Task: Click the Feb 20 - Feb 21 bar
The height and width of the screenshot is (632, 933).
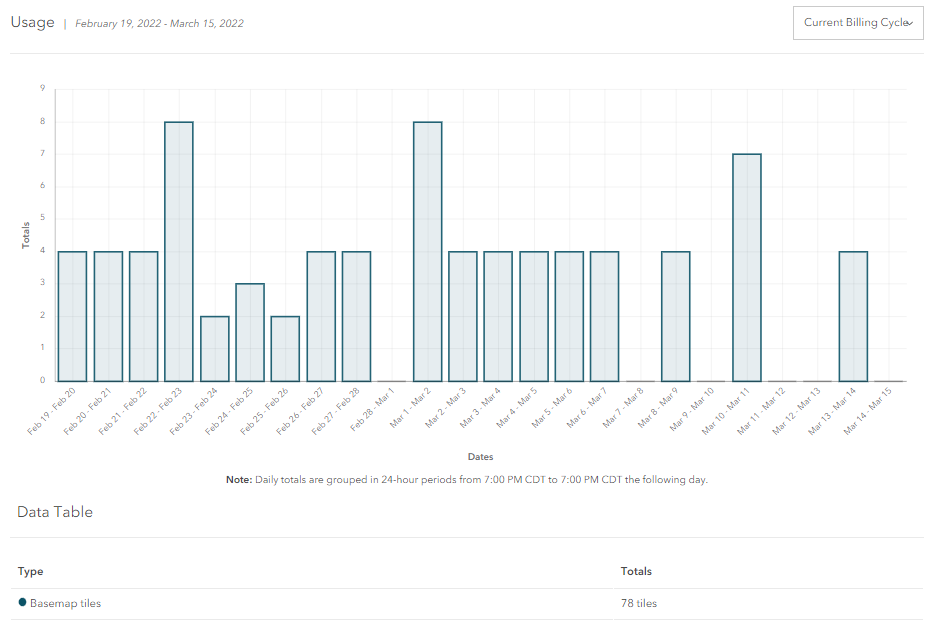Action: pyautogui.click(x=108, y=316)
